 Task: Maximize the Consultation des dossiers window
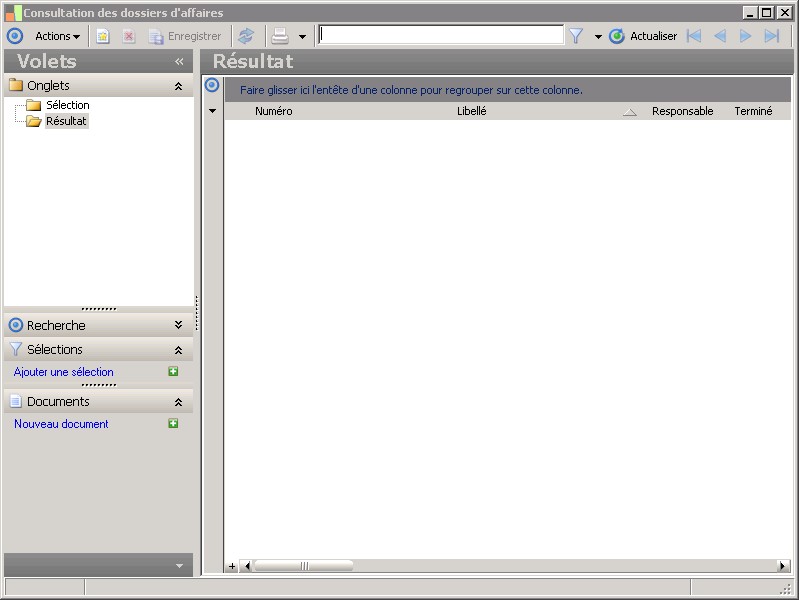coord(766,13)
